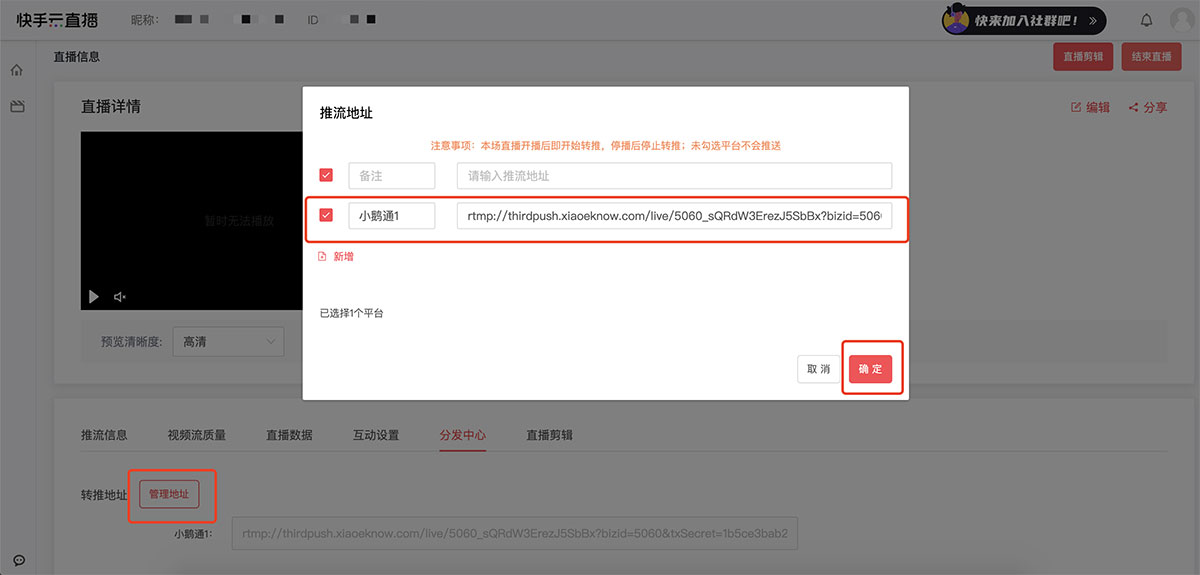Open the video clips sidebar icon
Viewport: 1200px width, 575px height.
(17, 106)
